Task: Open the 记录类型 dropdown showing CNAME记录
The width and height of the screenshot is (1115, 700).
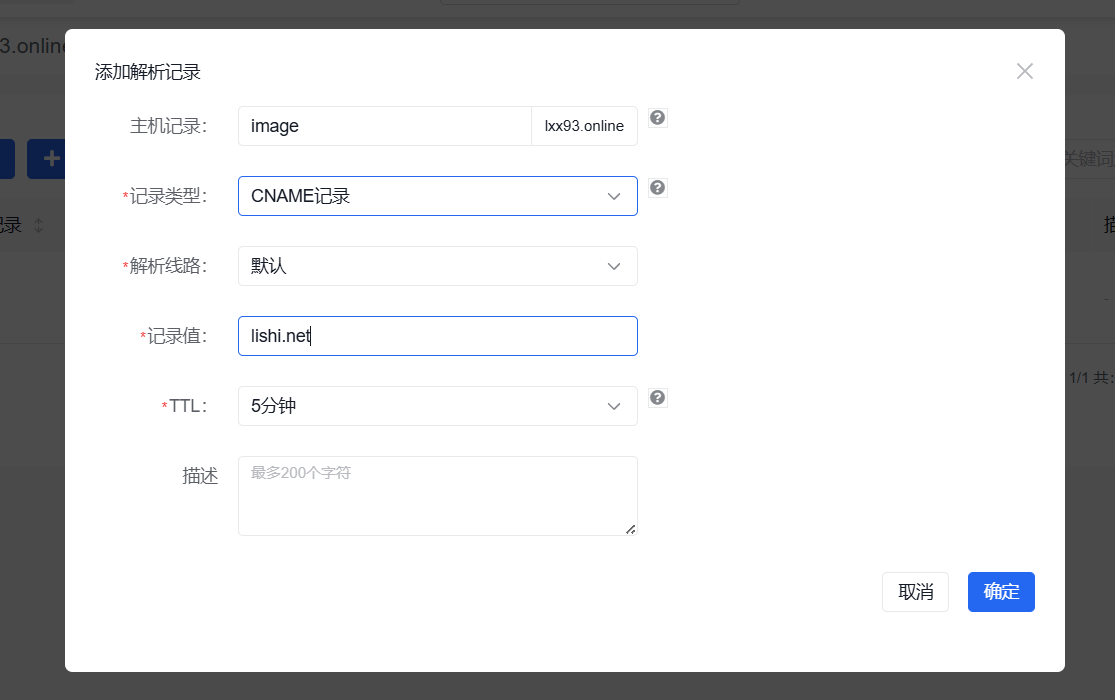Action: [x=437, y=196]
